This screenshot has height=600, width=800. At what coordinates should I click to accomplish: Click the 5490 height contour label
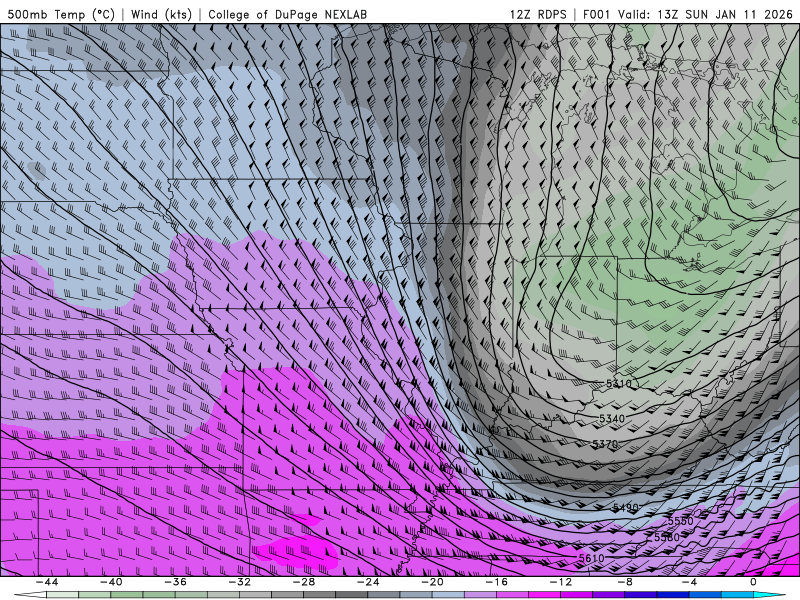(x=626, y=507)
